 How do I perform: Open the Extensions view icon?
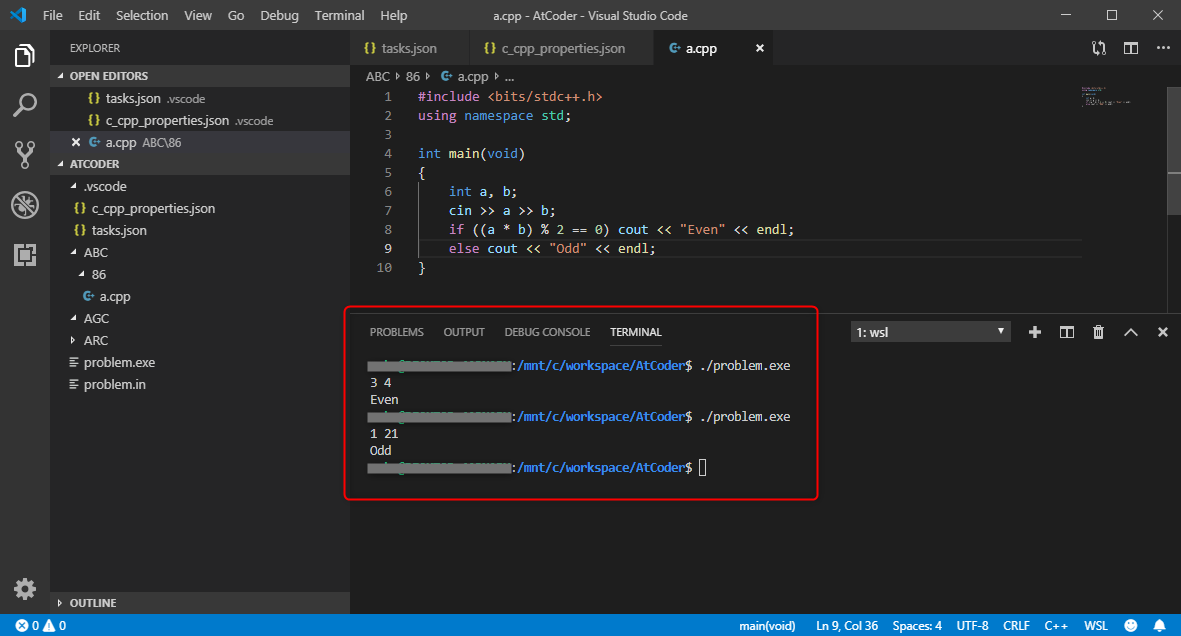[x=25, y=255]
